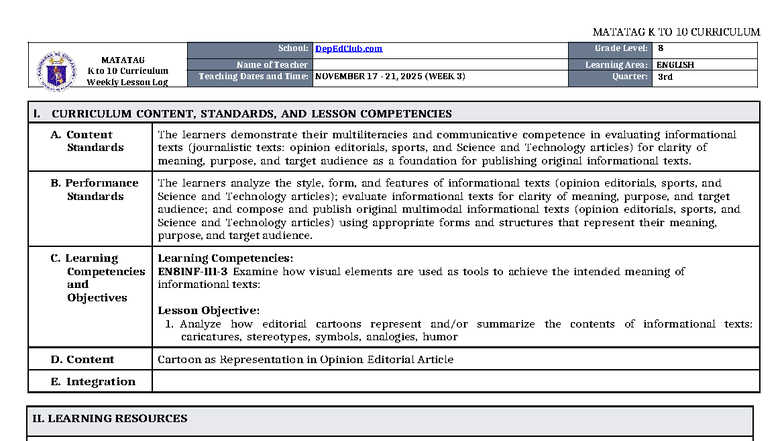This screenshot has height=441, width=784.
Task: Click the 'ENGLISH' learning area value
Action: point(675,65)
